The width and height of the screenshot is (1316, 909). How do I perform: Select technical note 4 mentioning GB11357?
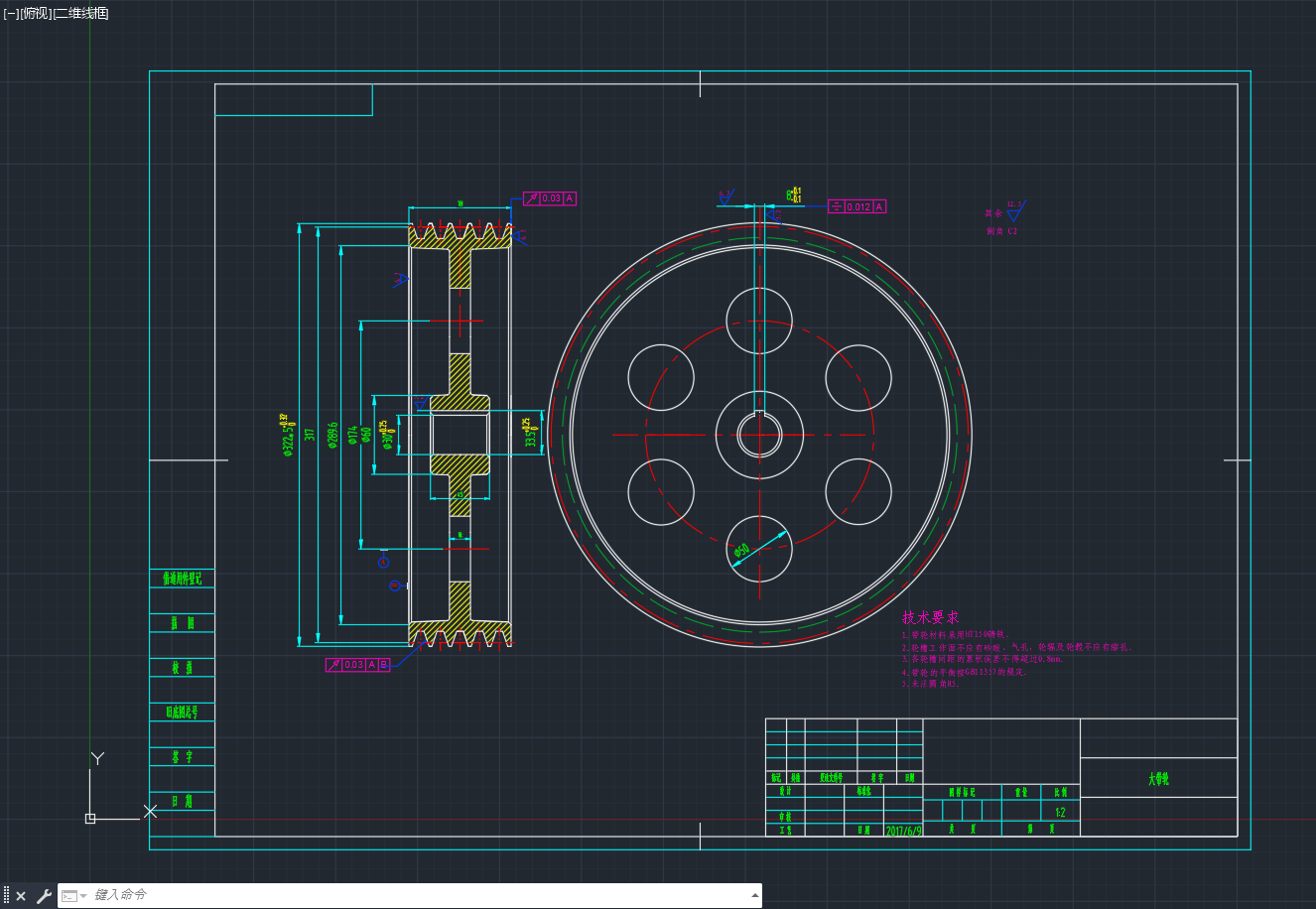point(964,672)
